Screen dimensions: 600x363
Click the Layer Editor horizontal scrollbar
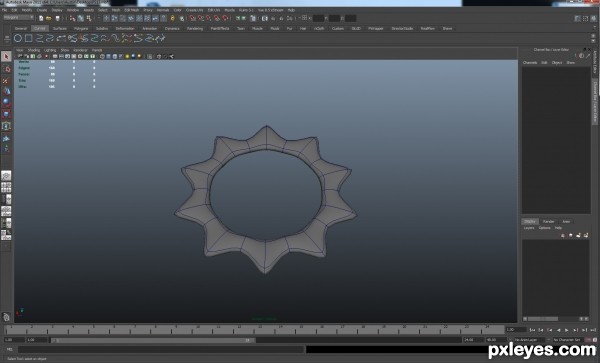coord(556,319)
